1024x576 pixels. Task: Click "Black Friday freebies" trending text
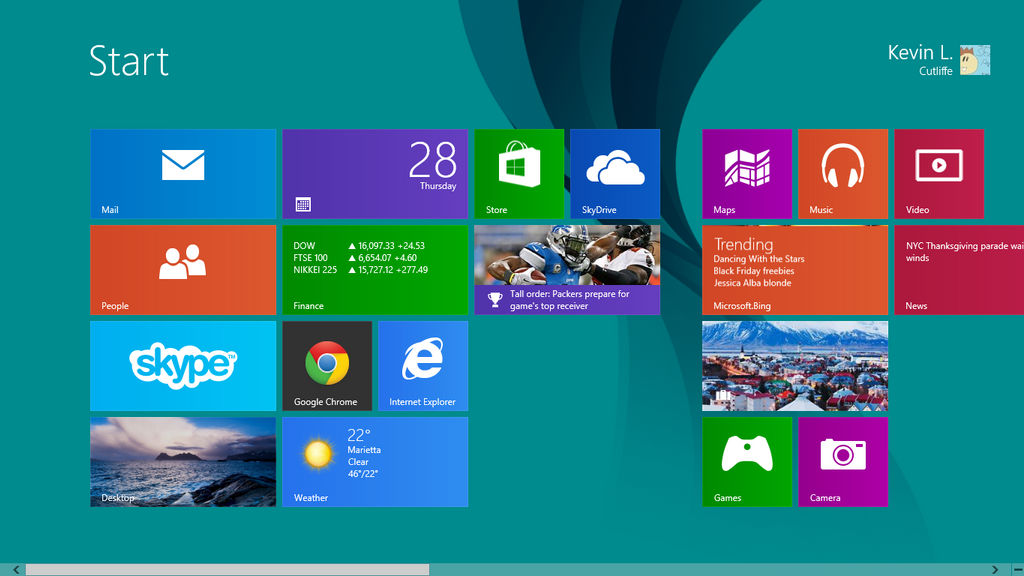[x=754, y=271]
